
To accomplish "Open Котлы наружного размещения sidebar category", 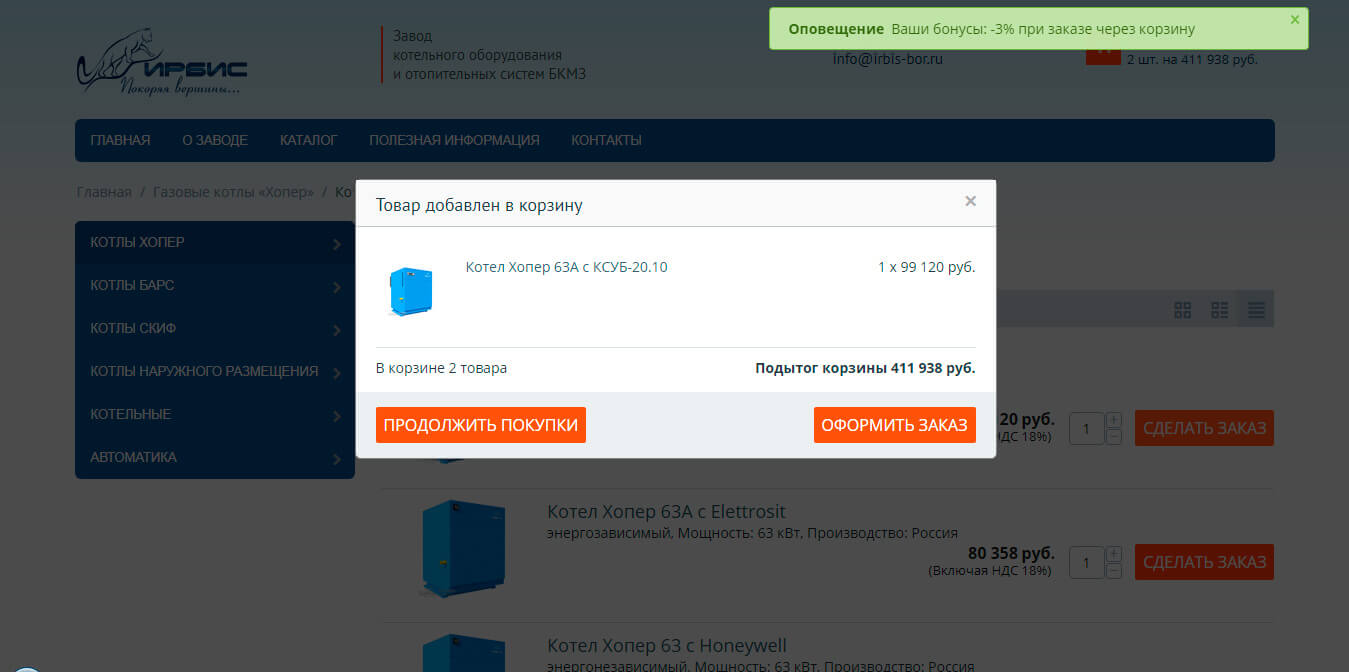I will pos(215,371).
